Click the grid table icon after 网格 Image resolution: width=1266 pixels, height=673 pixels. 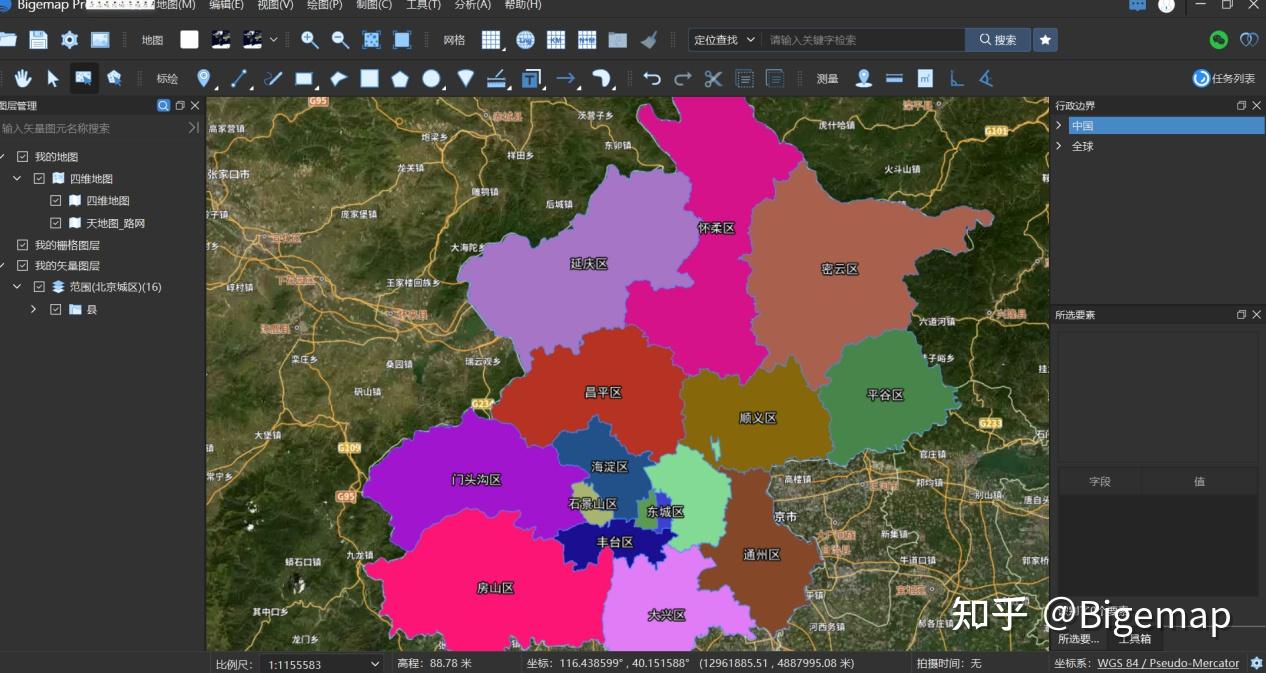pos(491,40)
